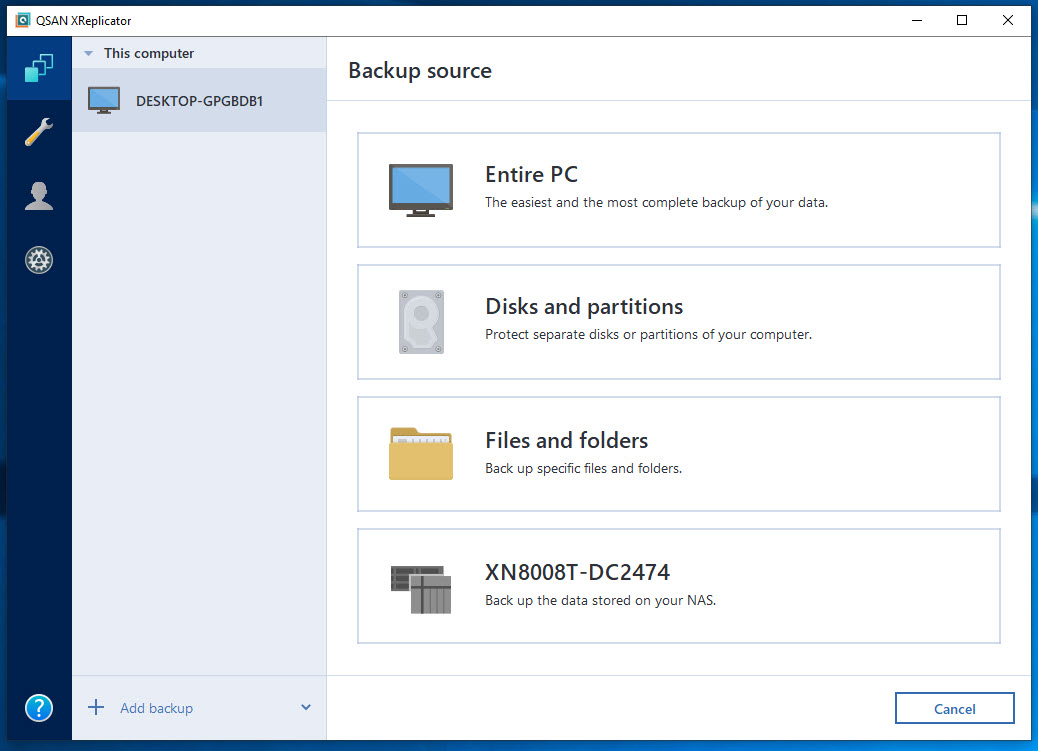Click the NAS device icon

pos(421,589)
